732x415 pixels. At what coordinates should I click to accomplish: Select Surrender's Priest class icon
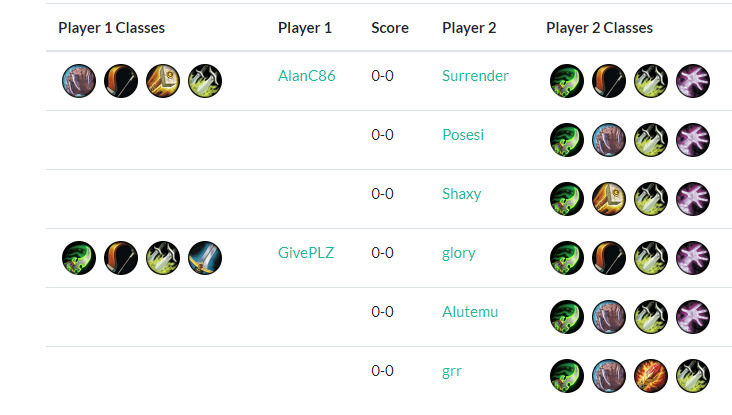pyautogui.click(x=693, y=81)
